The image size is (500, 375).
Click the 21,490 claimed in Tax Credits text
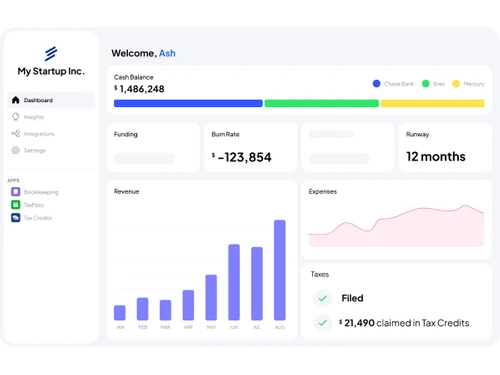404,323
